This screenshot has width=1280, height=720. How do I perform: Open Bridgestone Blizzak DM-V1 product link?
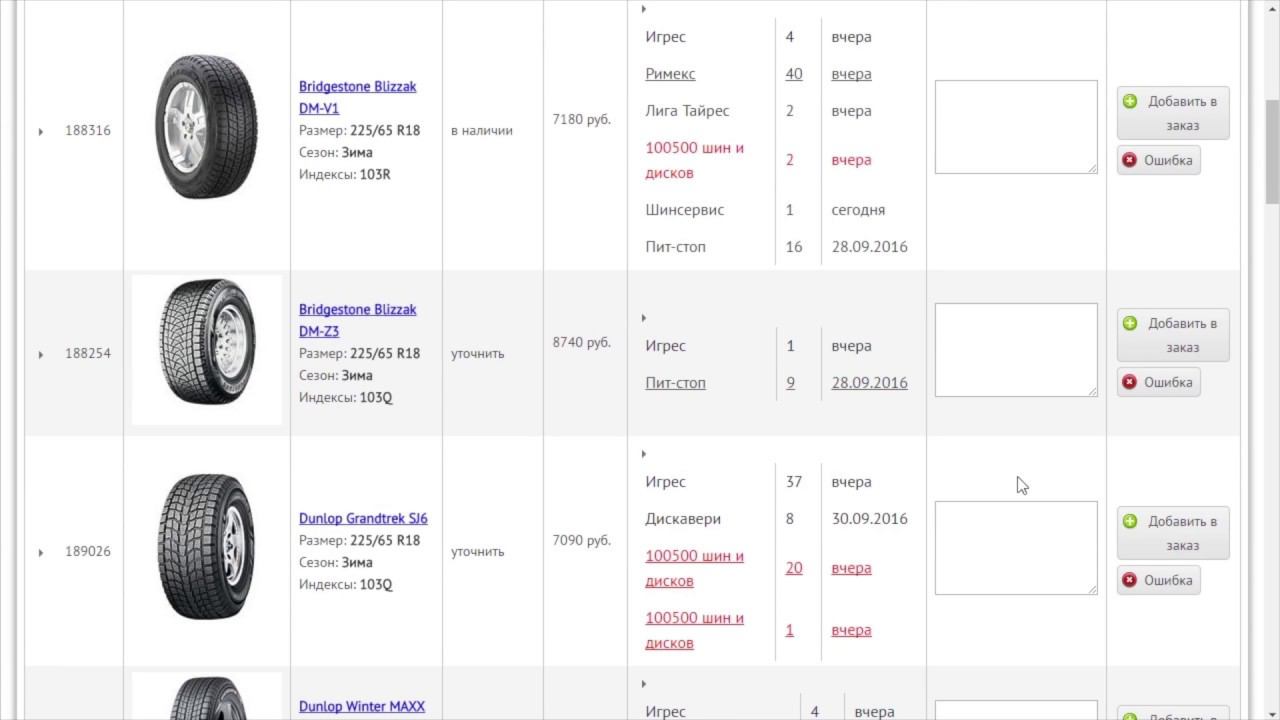[358, 97]
